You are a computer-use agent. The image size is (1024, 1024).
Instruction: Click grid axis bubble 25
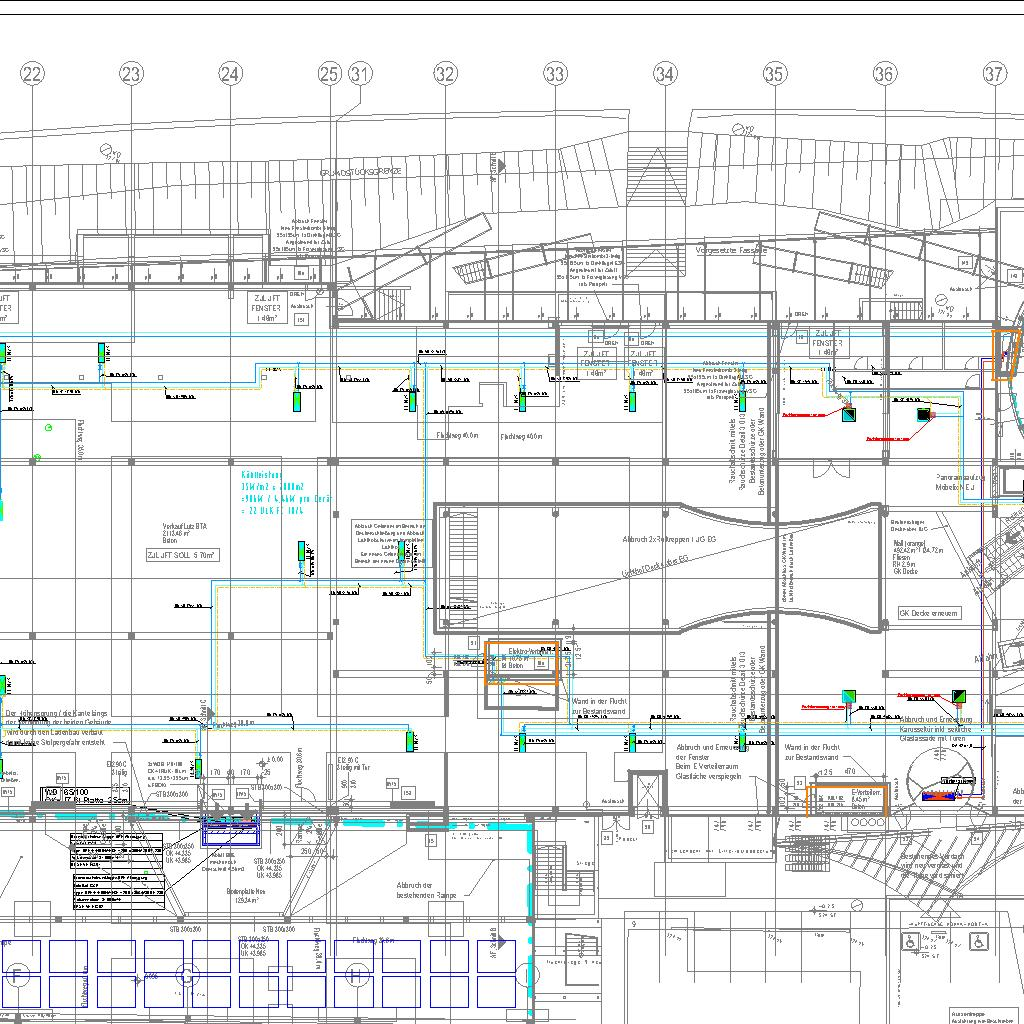(330, 74)
